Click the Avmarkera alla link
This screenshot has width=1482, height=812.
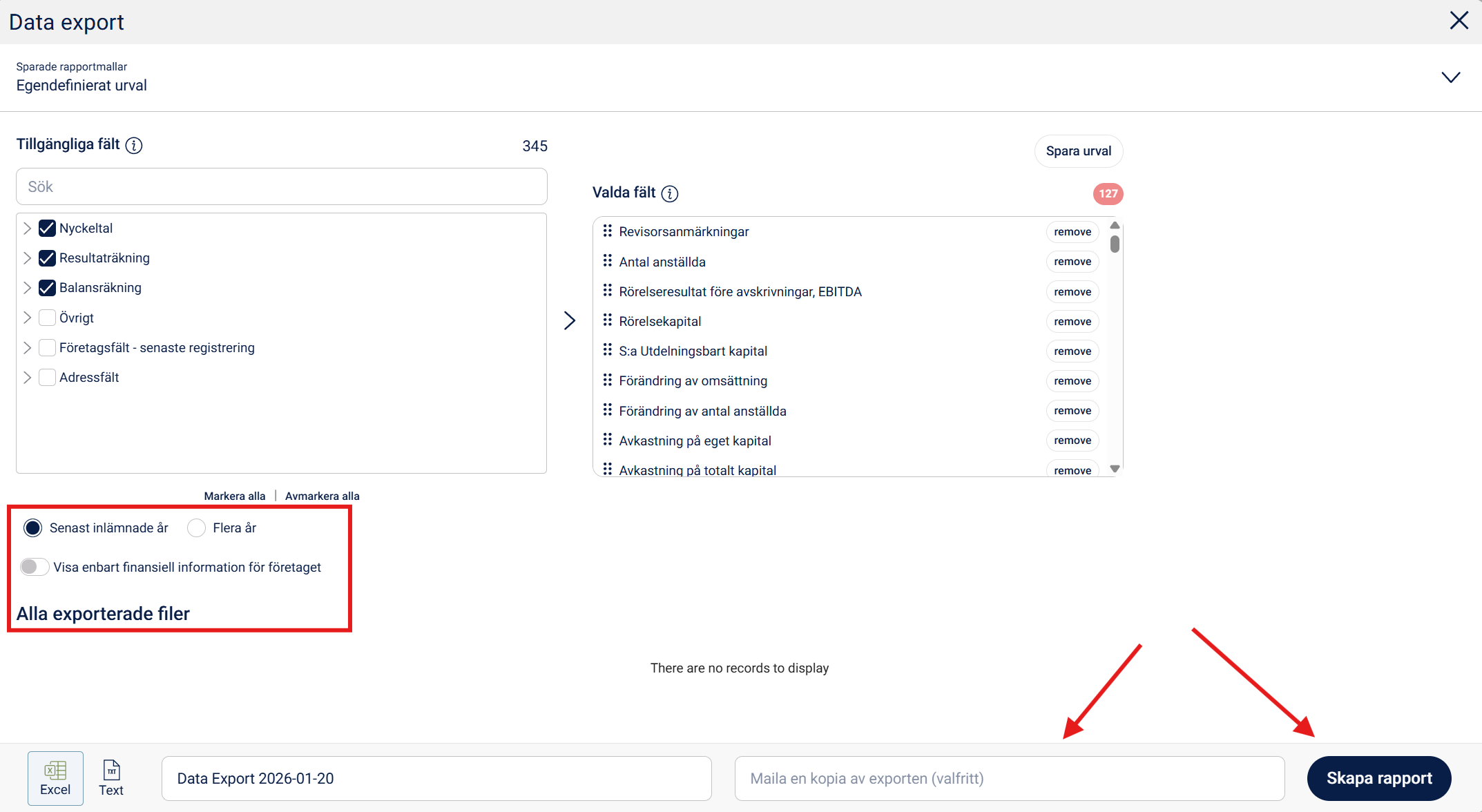[x=322, y=496]
